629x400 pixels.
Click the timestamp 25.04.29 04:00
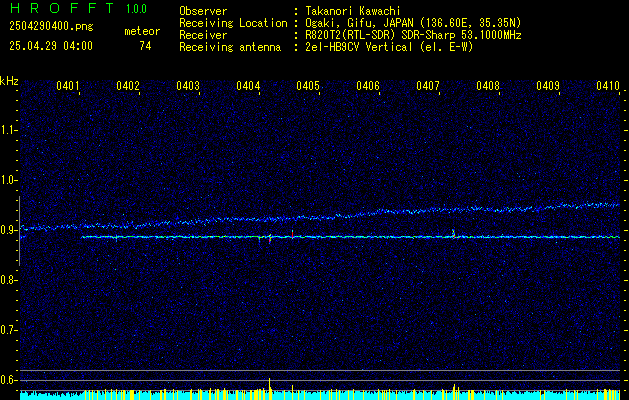click(x=51, y=46)
